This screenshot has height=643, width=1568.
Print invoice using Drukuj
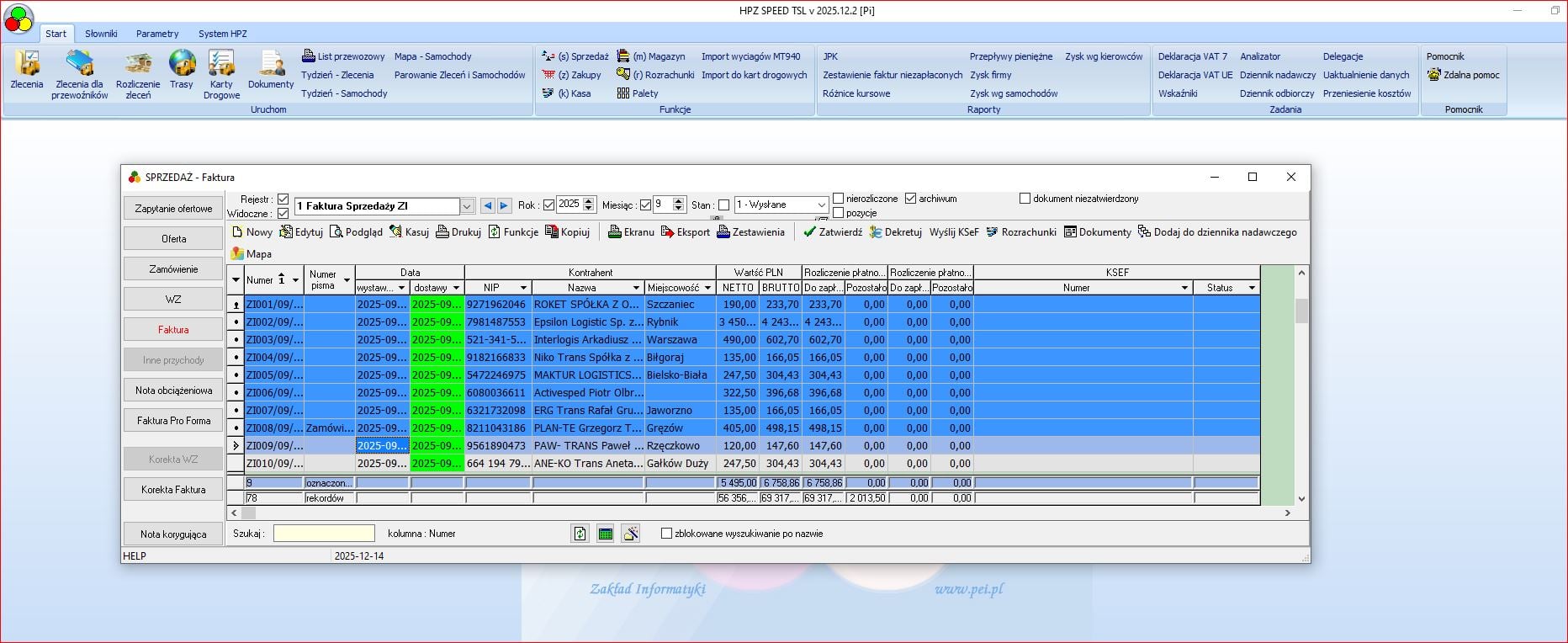tap(458, 232)
